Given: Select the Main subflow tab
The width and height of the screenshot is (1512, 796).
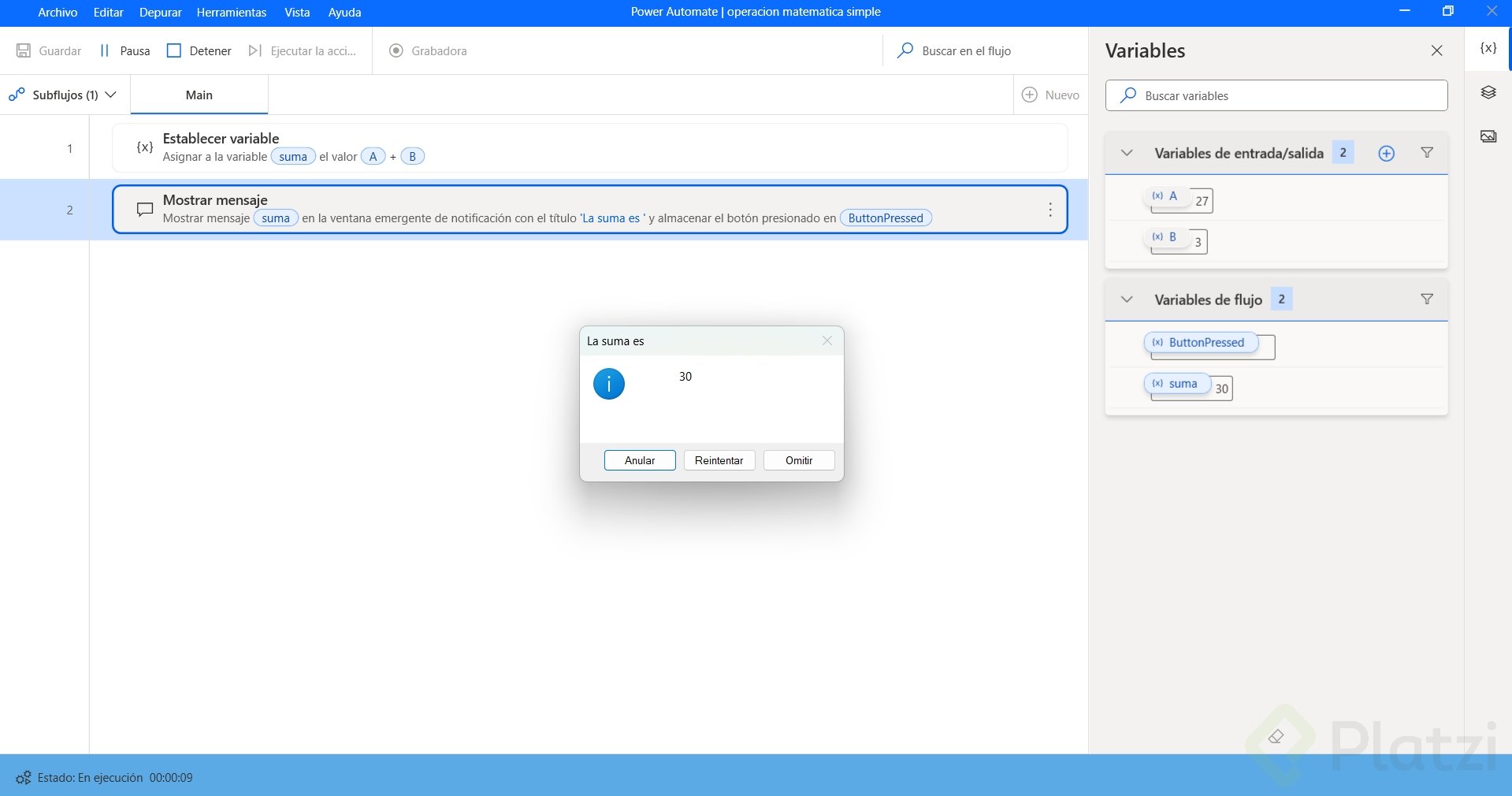Looking at the screenshot, I should pos(199,95).
